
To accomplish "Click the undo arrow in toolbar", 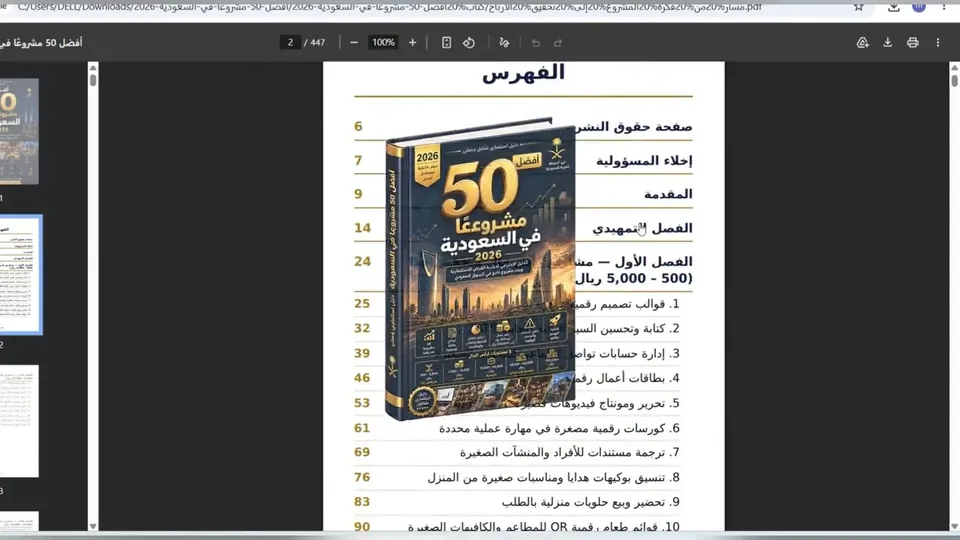I will (x=536, y=42).
